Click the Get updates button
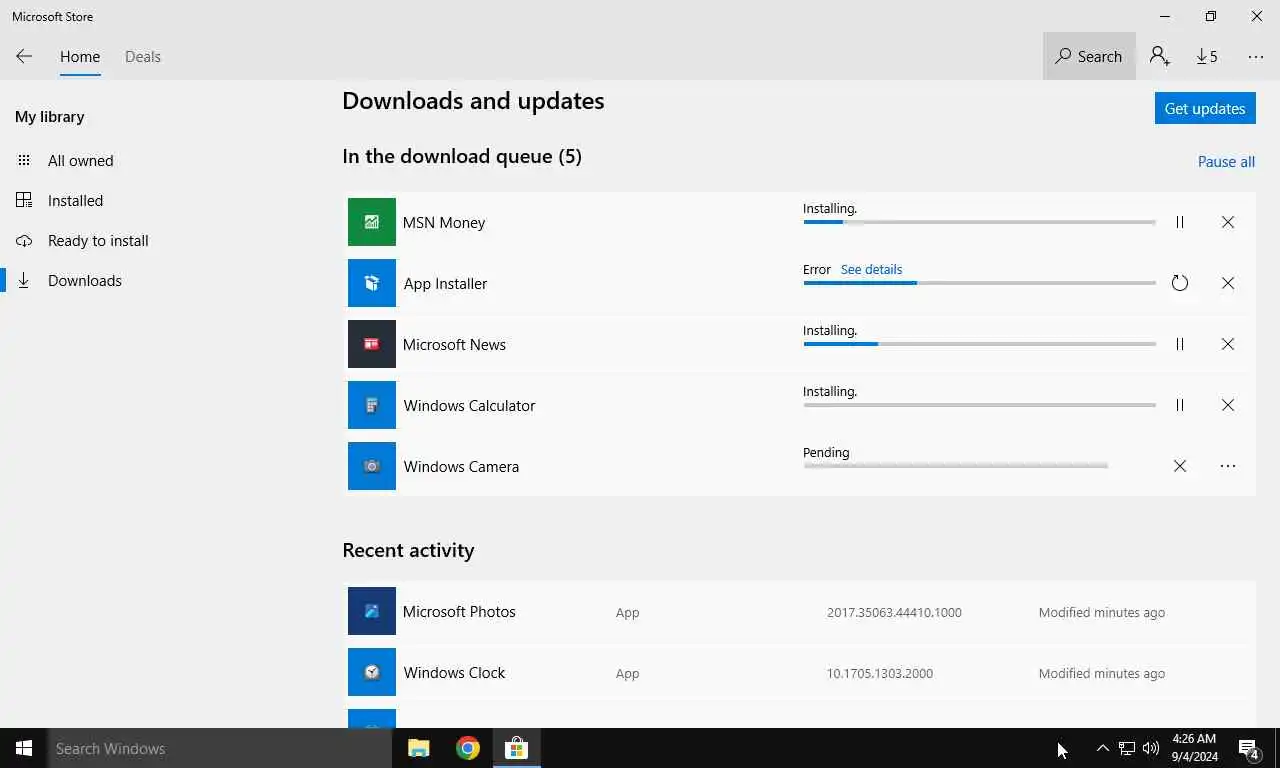 [1205, 108]
